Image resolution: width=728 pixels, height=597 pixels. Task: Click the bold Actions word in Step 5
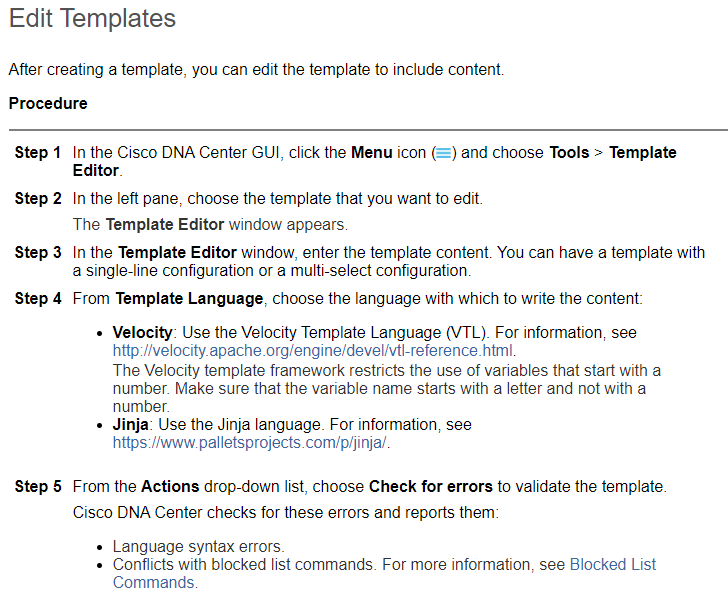[x=170, y=486]
